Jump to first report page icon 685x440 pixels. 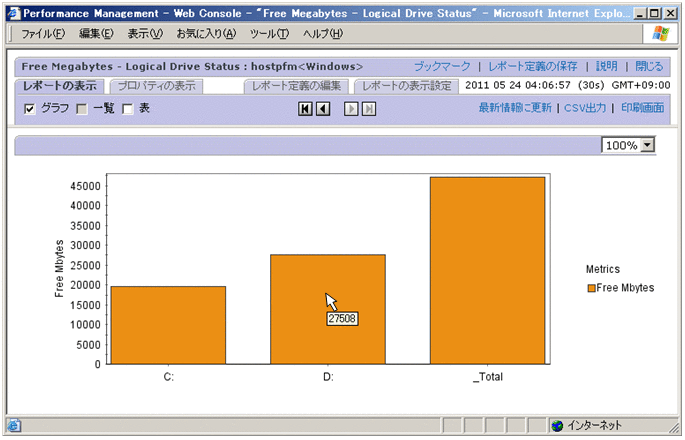click(305, 109)
